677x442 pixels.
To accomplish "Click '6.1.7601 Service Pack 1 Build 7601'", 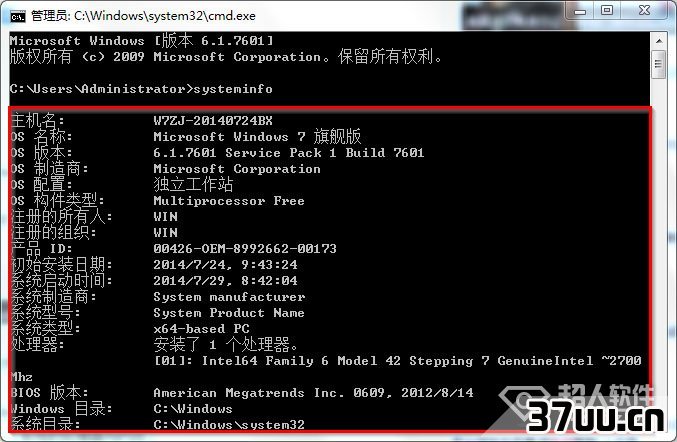I will 289,153.
